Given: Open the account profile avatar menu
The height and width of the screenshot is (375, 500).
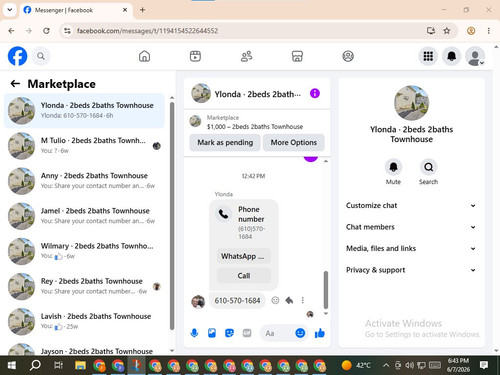Looking at the screenshot, I should click(475, 56).
